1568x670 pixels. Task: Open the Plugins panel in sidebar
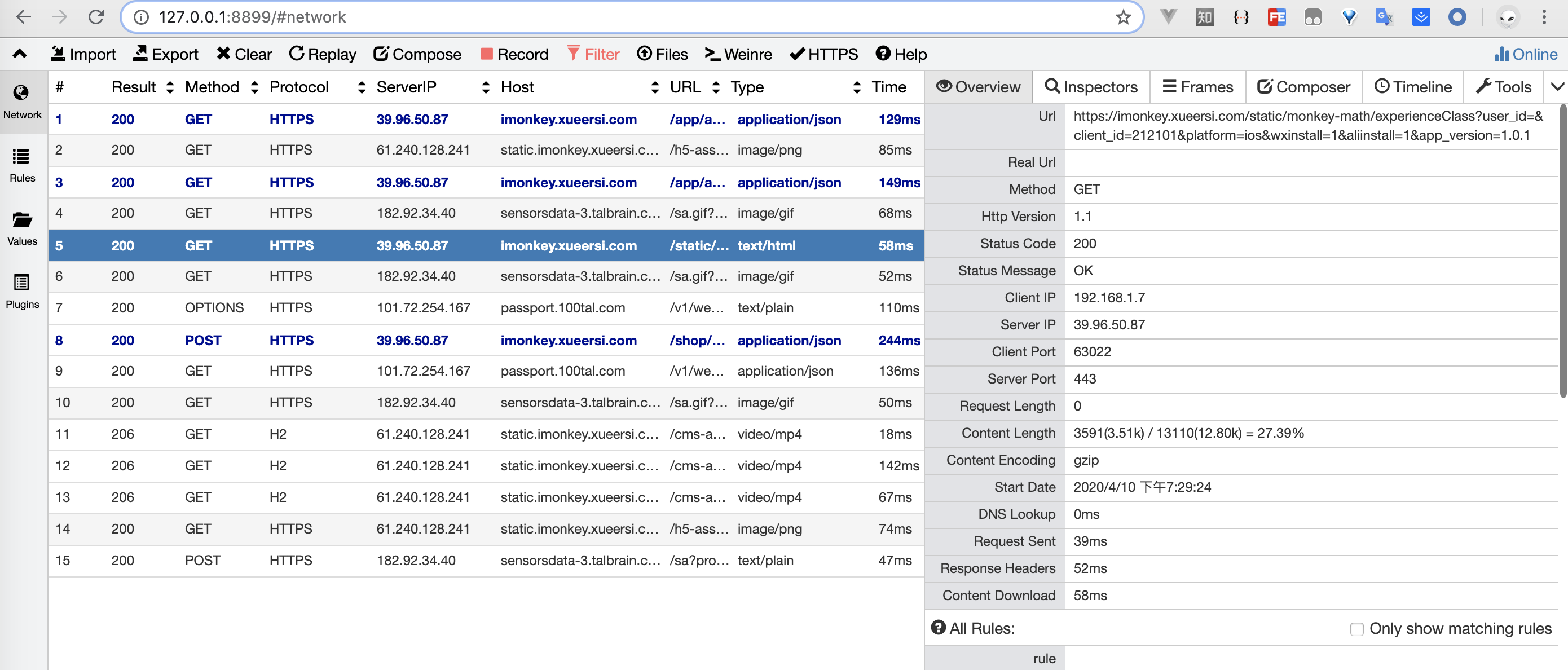(x=23, y=292)
